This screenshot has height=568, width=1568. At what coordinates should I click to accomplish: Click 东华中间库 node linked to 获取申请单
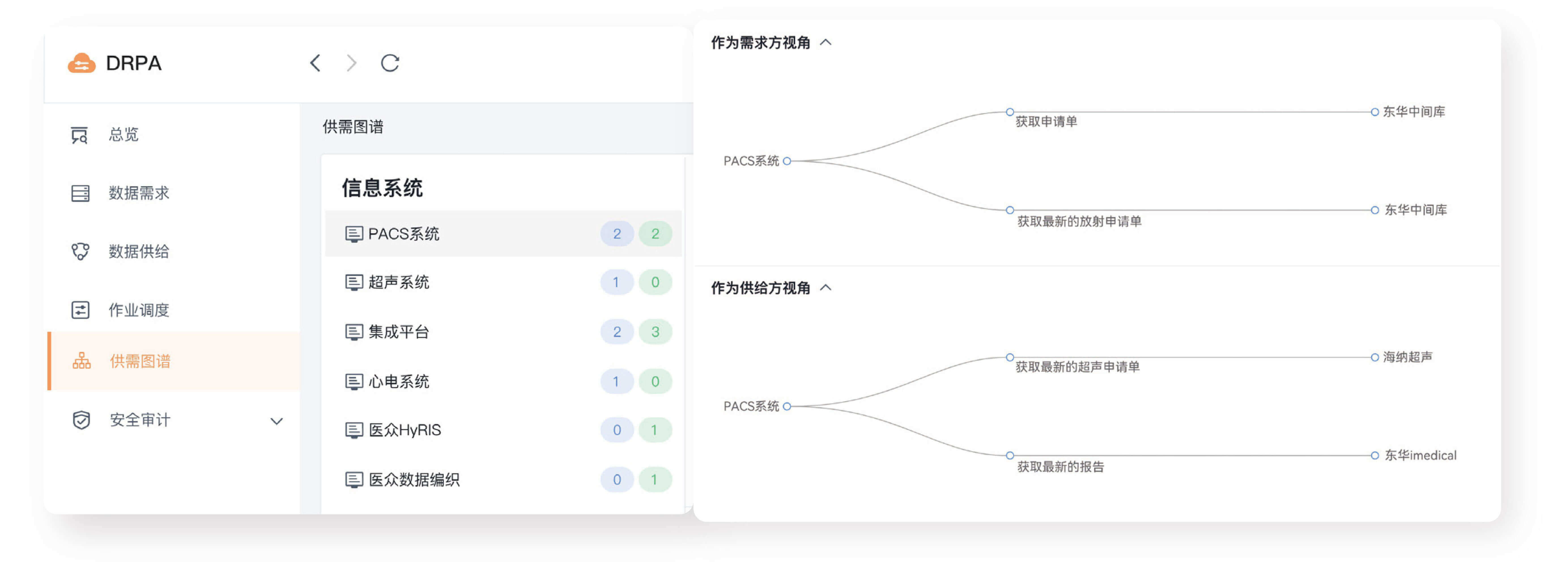(1375, 112)
